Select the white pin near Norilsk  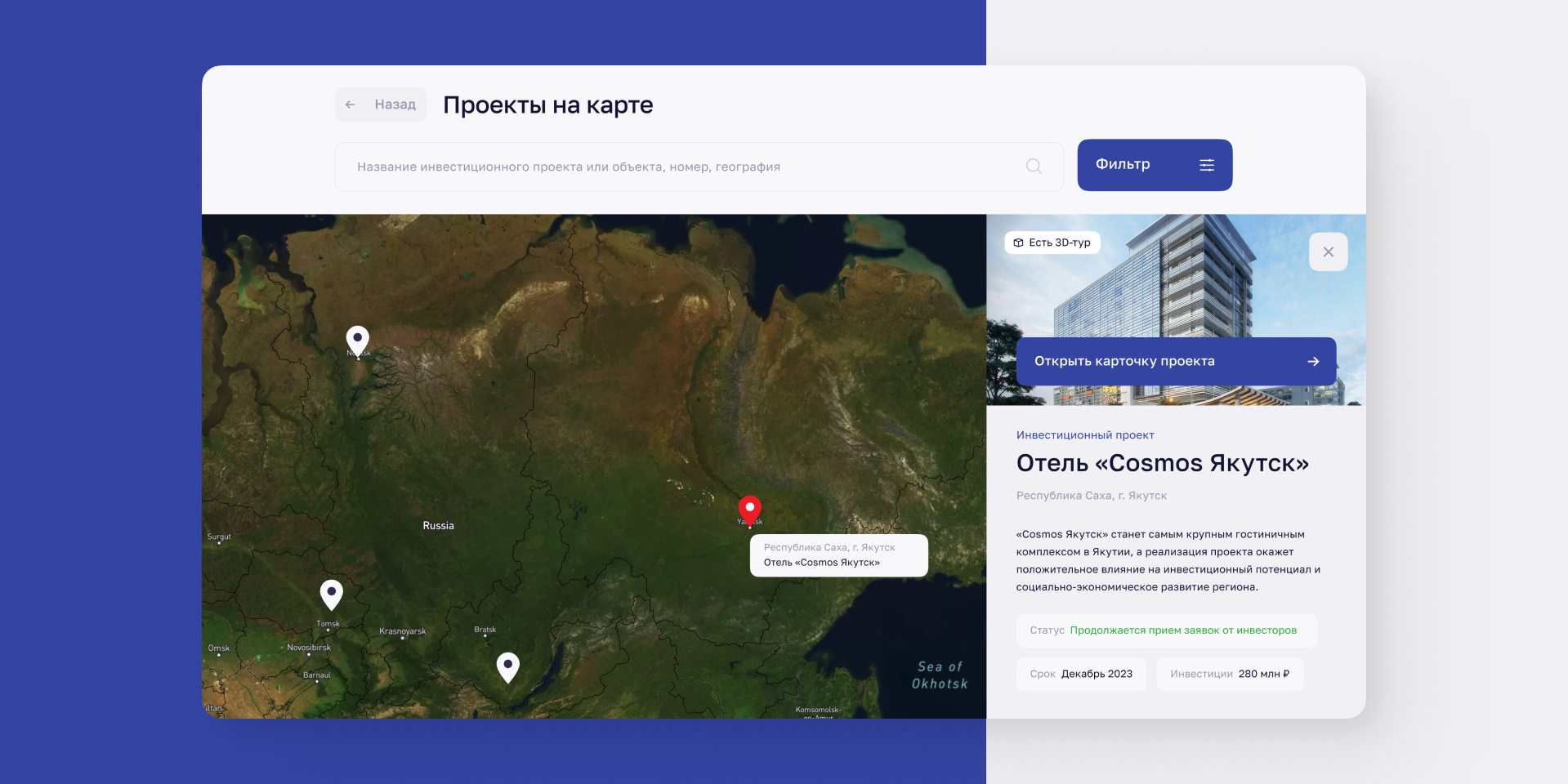pos(358,341)
